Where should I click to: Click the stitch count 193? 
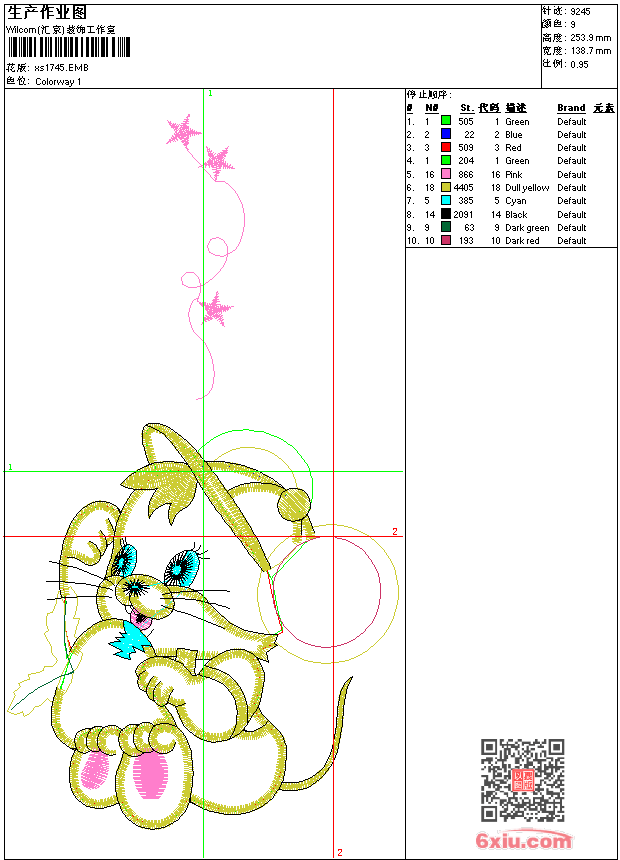tap(466, 241)
